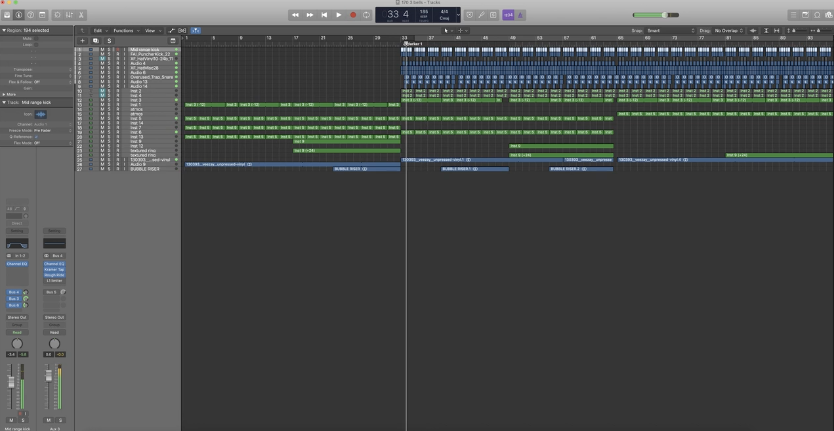Screen dimensions: 834x431
Task: Click Setting button on Mid range kick strip
Action: pyautogui.click(x=17, y=231)
